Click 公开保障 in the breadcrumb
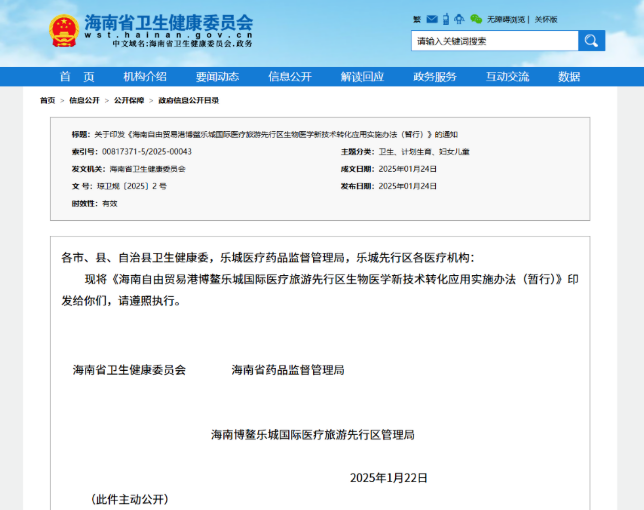The height and width of the screenshot is (510, 644). tap(128, 100)
